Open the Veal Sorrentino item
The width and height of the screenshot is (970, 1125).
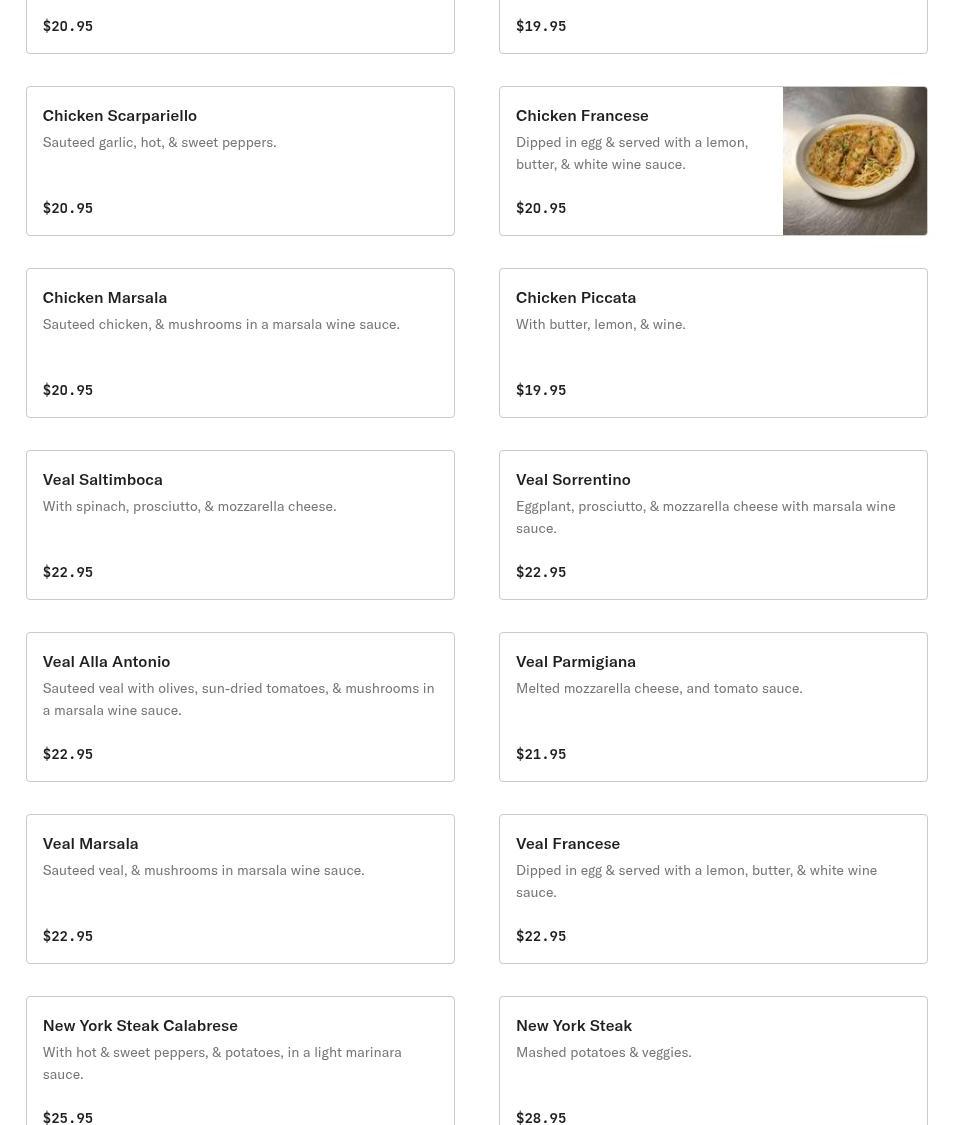click(x=713, y=525)
